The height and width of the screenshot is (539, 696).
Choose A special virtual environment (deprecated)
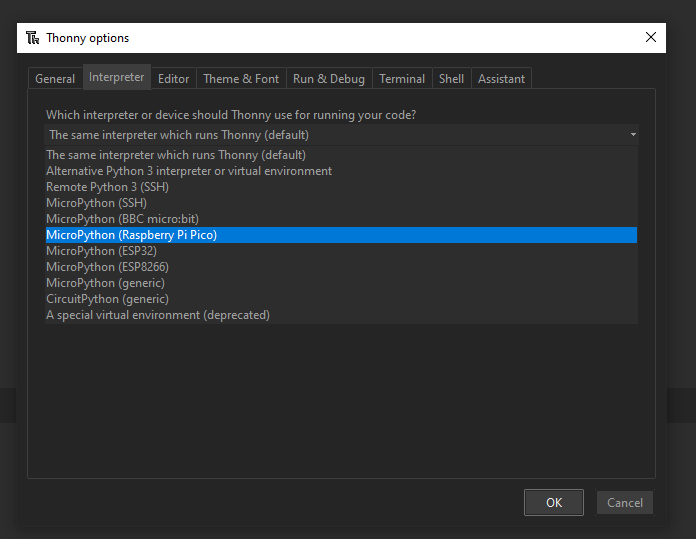[341, 315]
